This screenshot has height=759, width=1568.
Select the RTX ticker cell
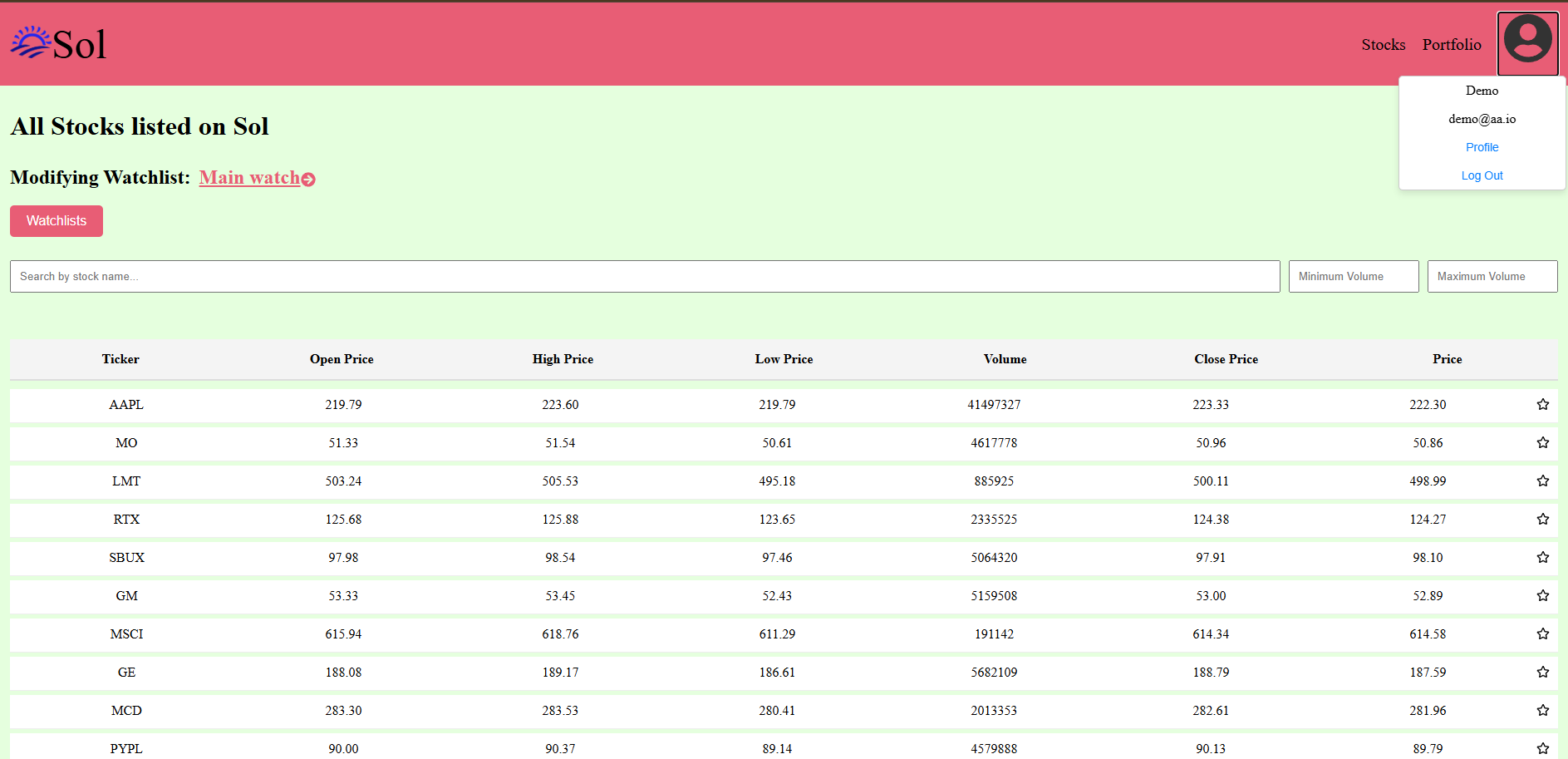[126, 520]
